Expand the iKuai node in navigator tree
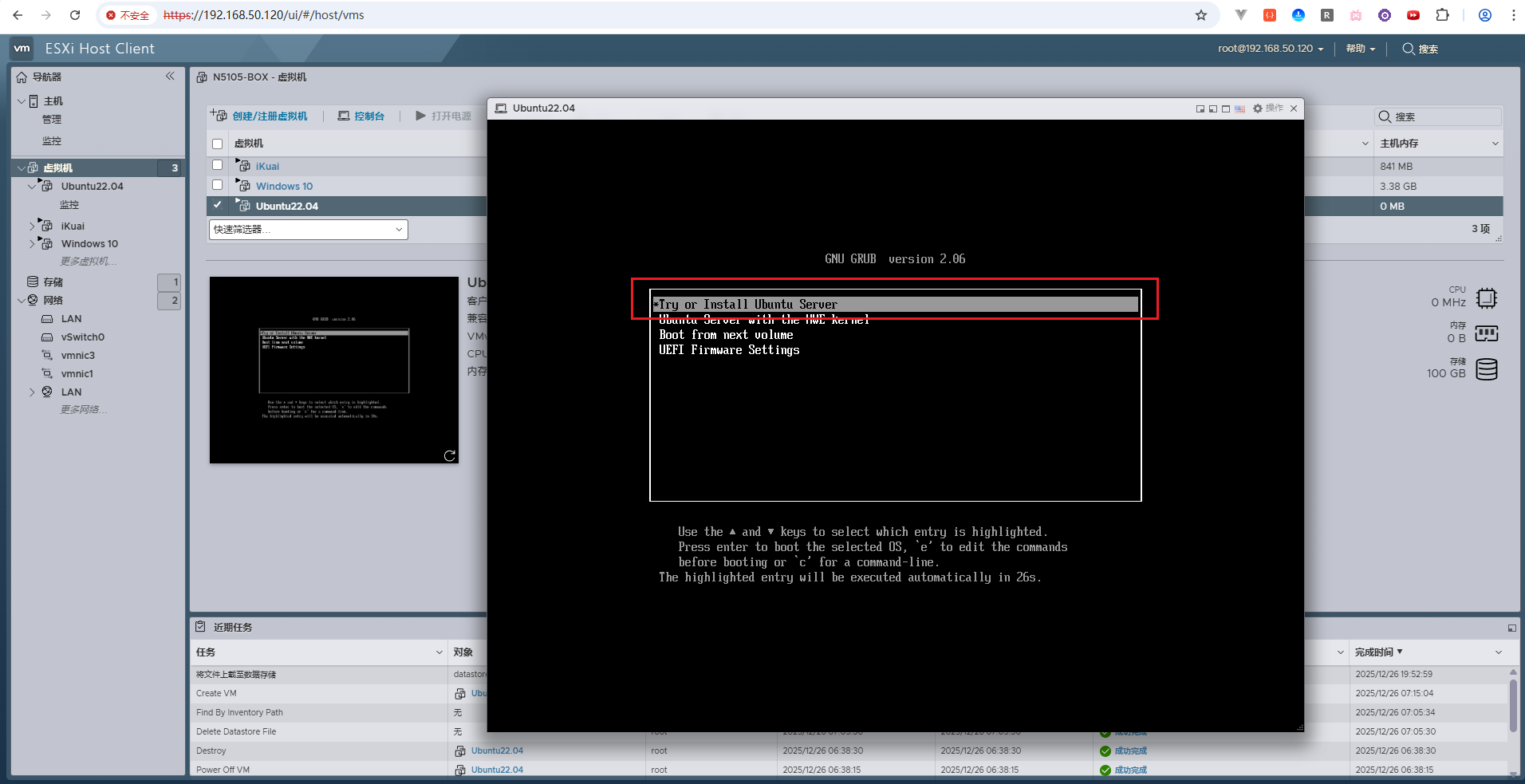Viewport: 1525px width, 784px height. pyautogui.click(x=32, y=227)
